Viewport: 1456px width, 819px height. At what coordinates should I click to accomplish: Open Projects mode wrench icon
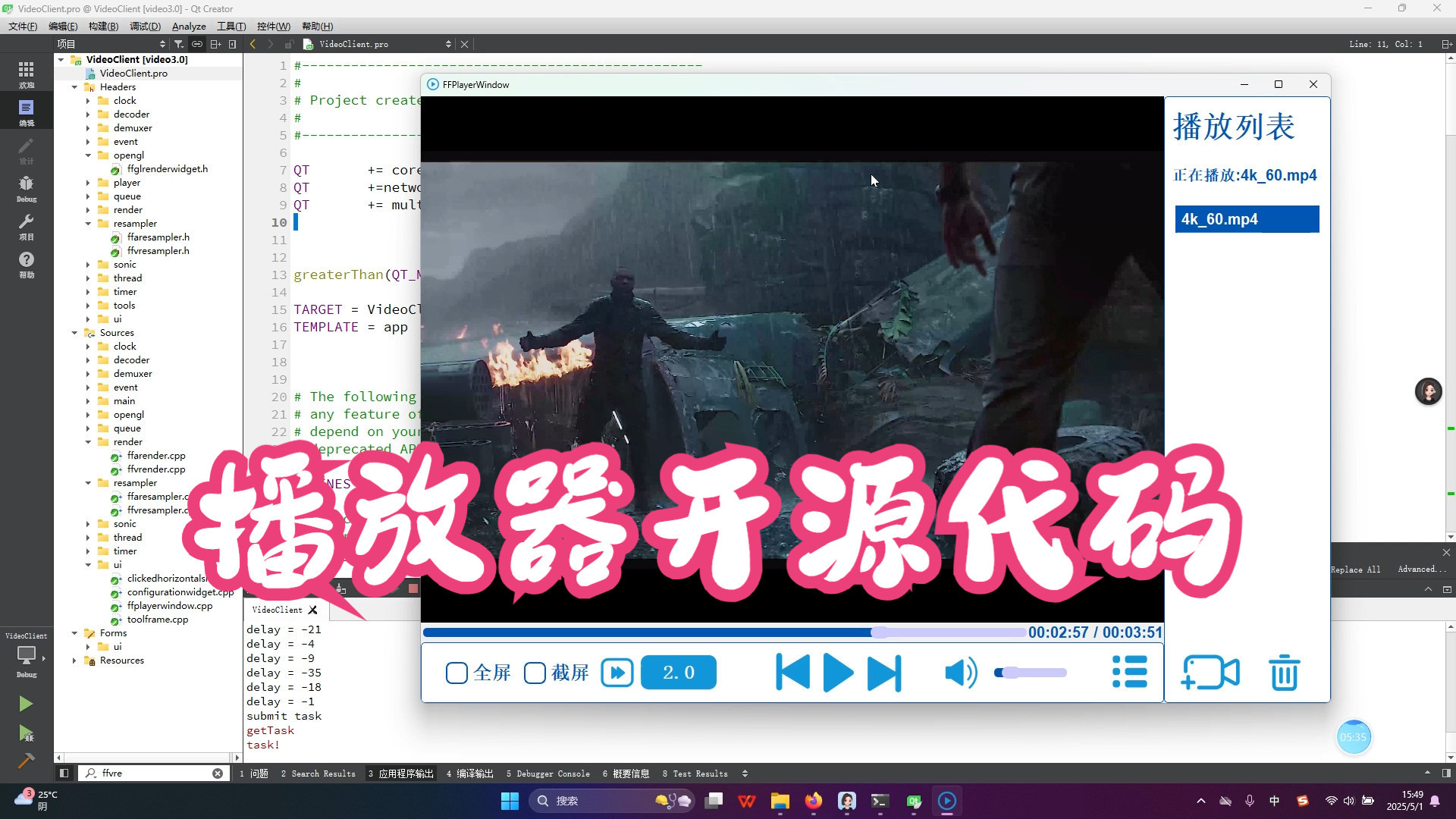(27, 226)
